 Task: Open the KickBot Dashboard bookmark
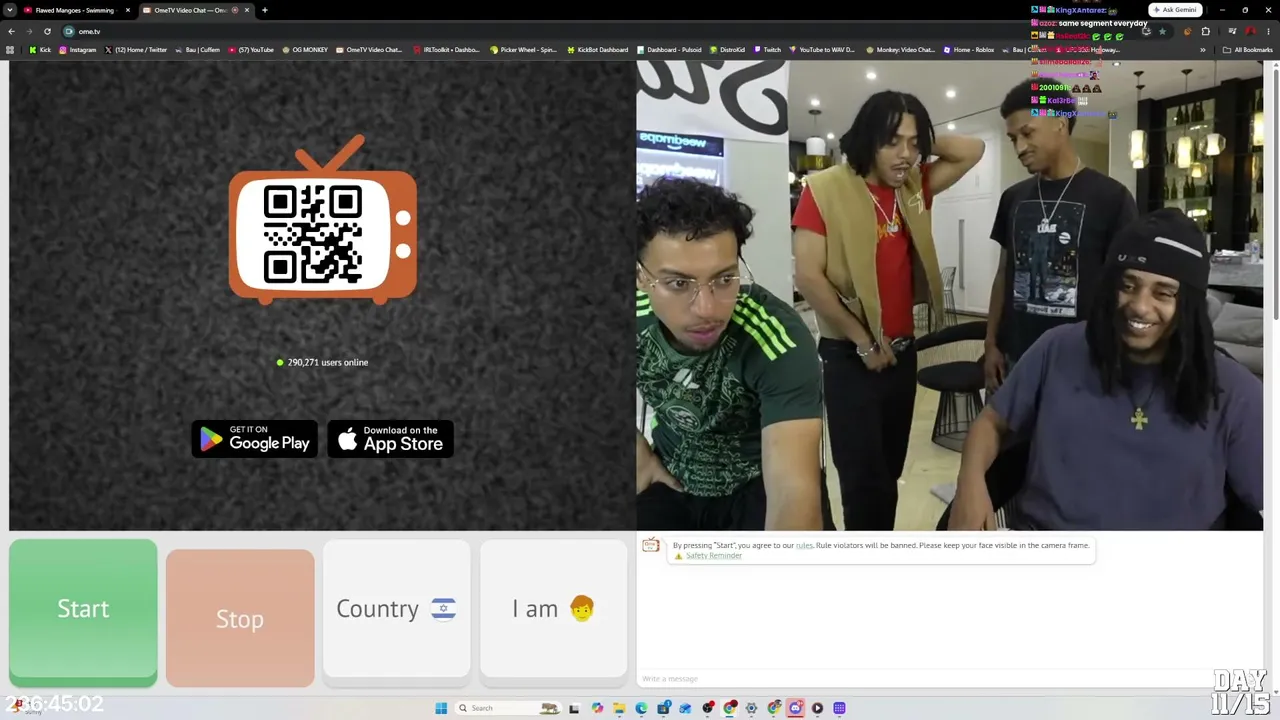coord(598,50)
